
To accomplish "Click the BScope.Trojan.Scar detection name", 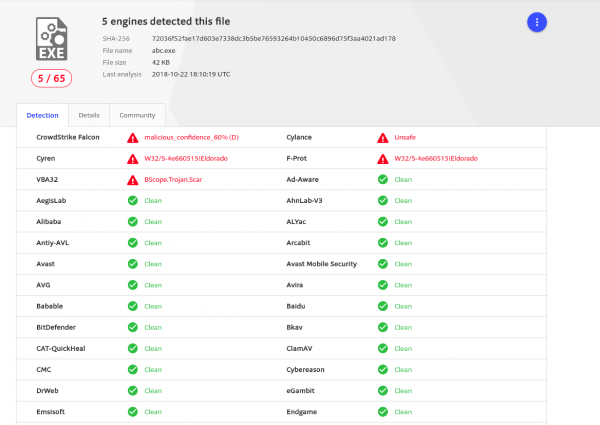I will click(x=173, y=179).
